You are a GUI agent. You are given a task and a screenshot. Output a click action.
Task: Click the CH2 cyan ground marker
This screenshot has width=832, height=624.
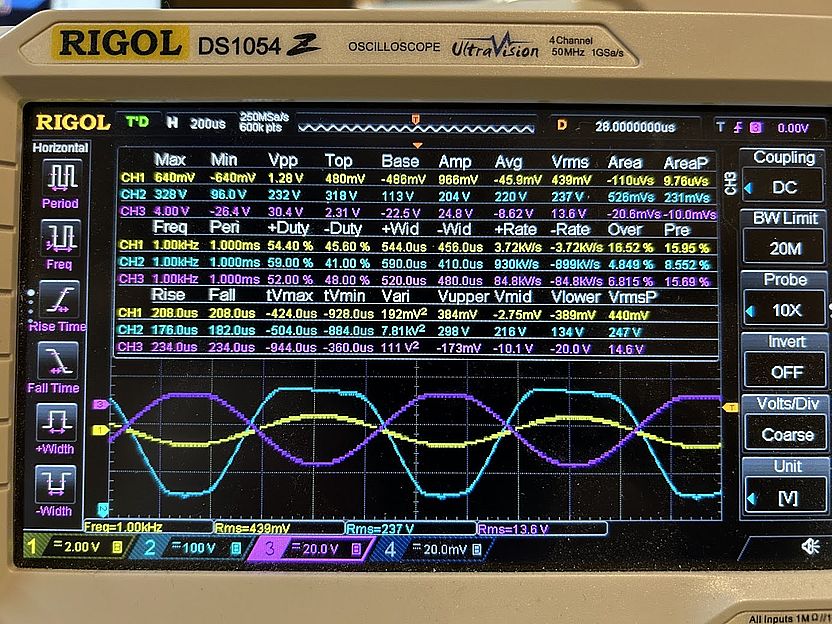click(103, 510)
